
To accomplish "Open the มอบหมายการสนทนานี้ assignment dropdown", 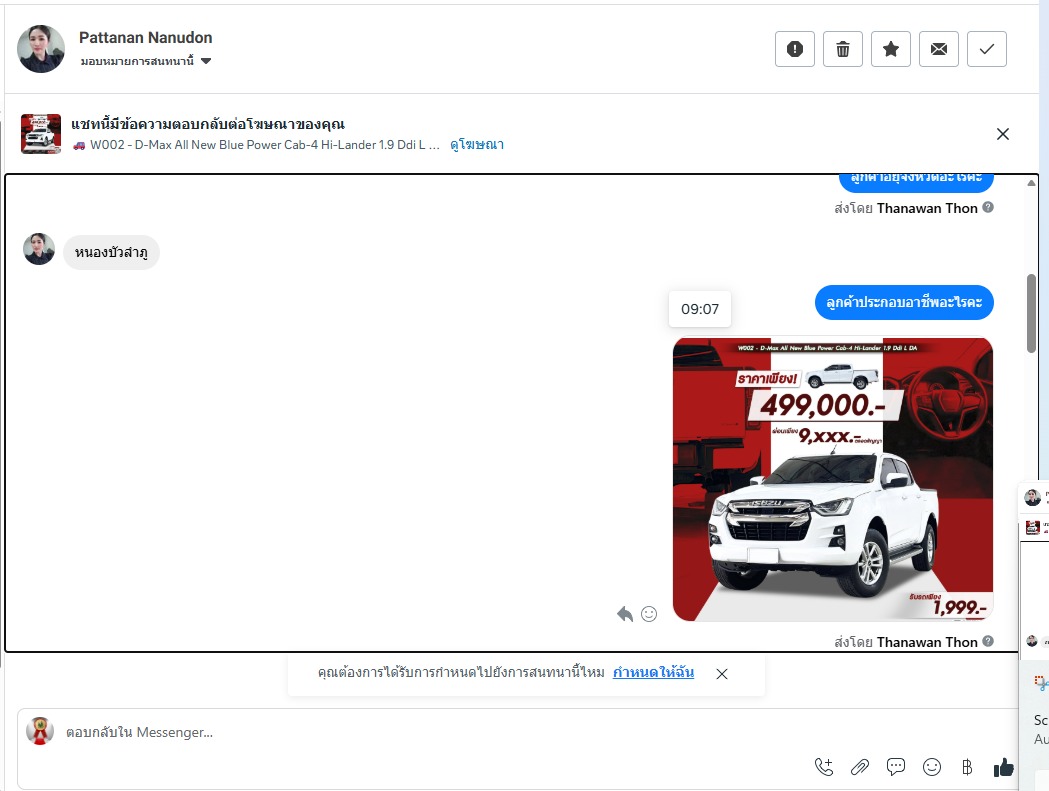I will click(x=146, y=61).
